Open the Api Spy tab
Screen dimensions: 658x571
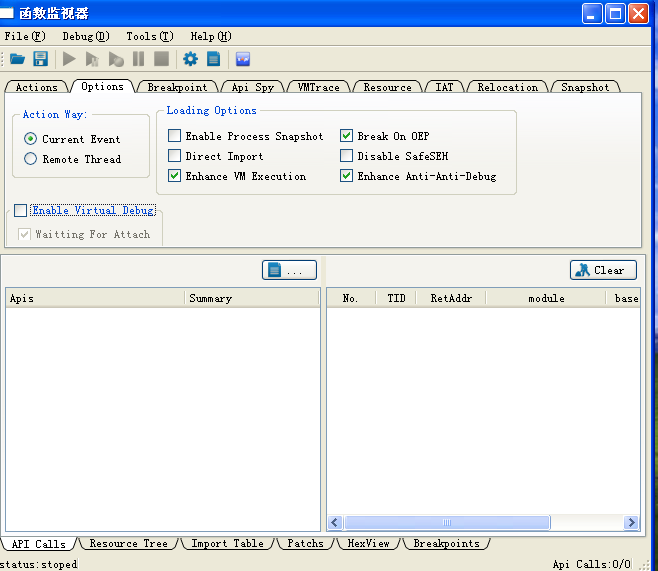pyautogui.click(x=253, y=87)
